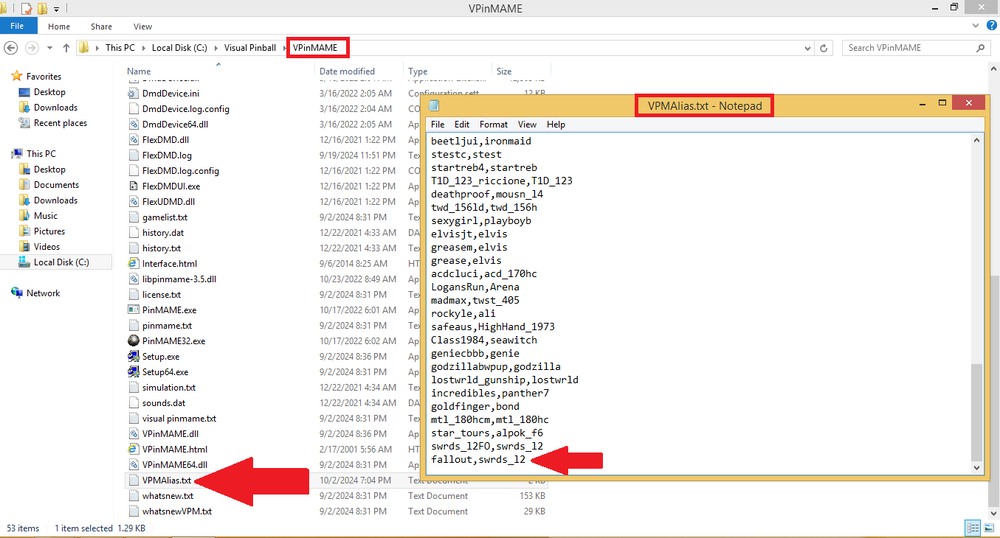Open the File ribbon tab in Explorer

coord(17,26)
